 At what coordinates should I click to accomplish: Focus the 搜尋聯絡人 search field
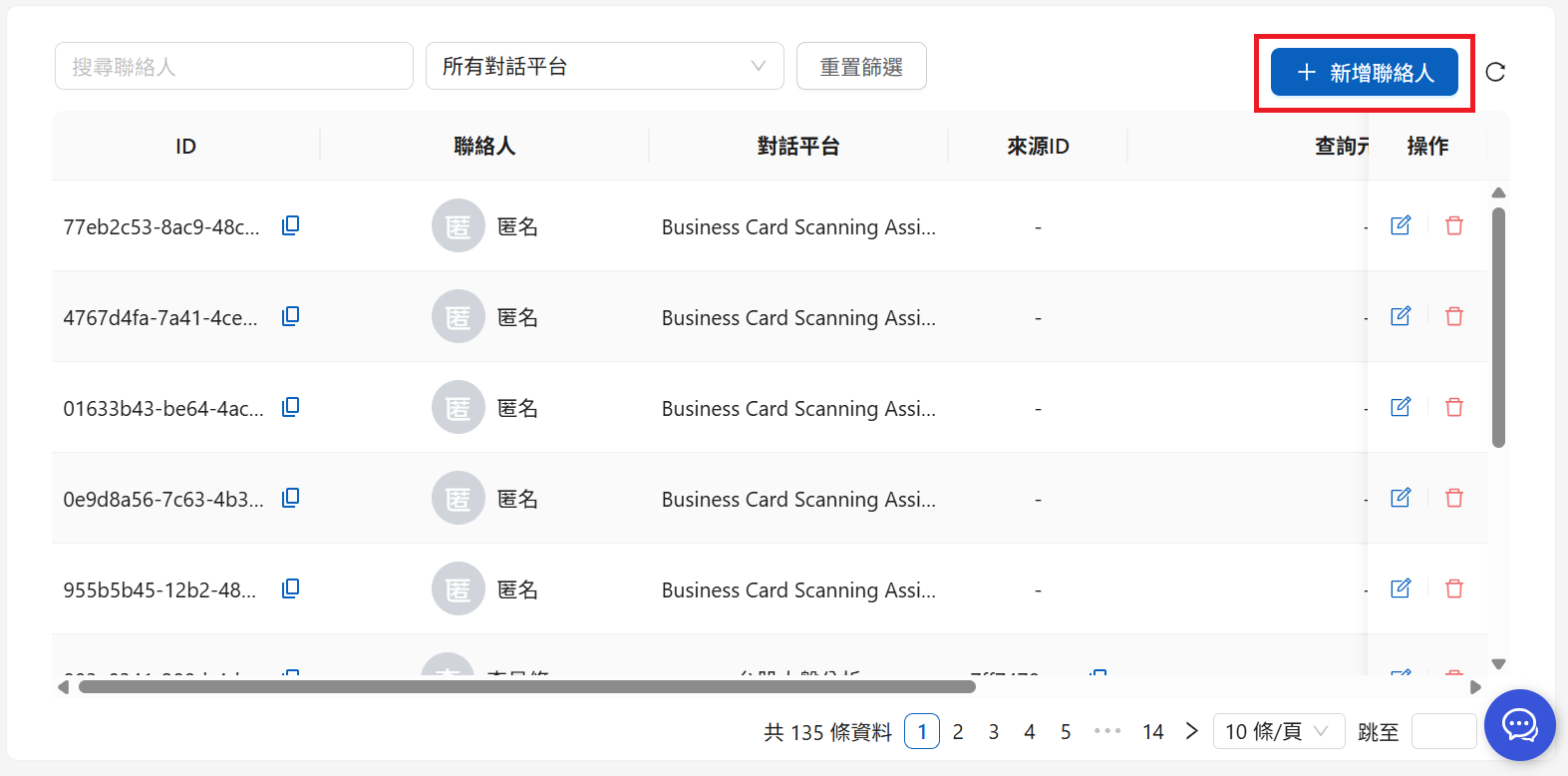pos(234,66)
